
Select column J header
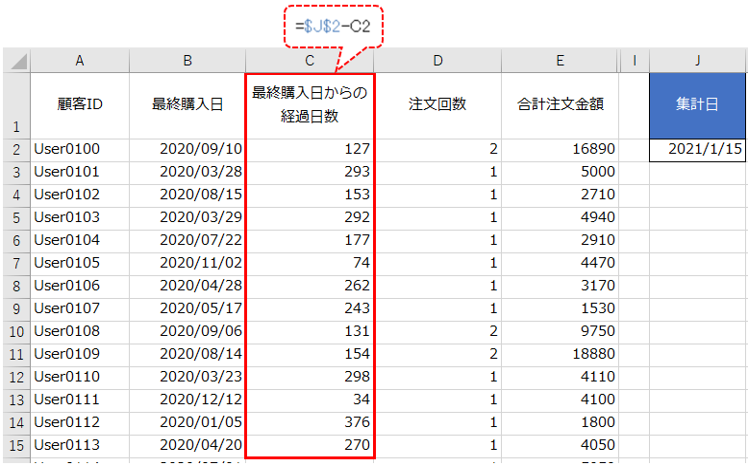pyautogui.click(x=697, y=61)
